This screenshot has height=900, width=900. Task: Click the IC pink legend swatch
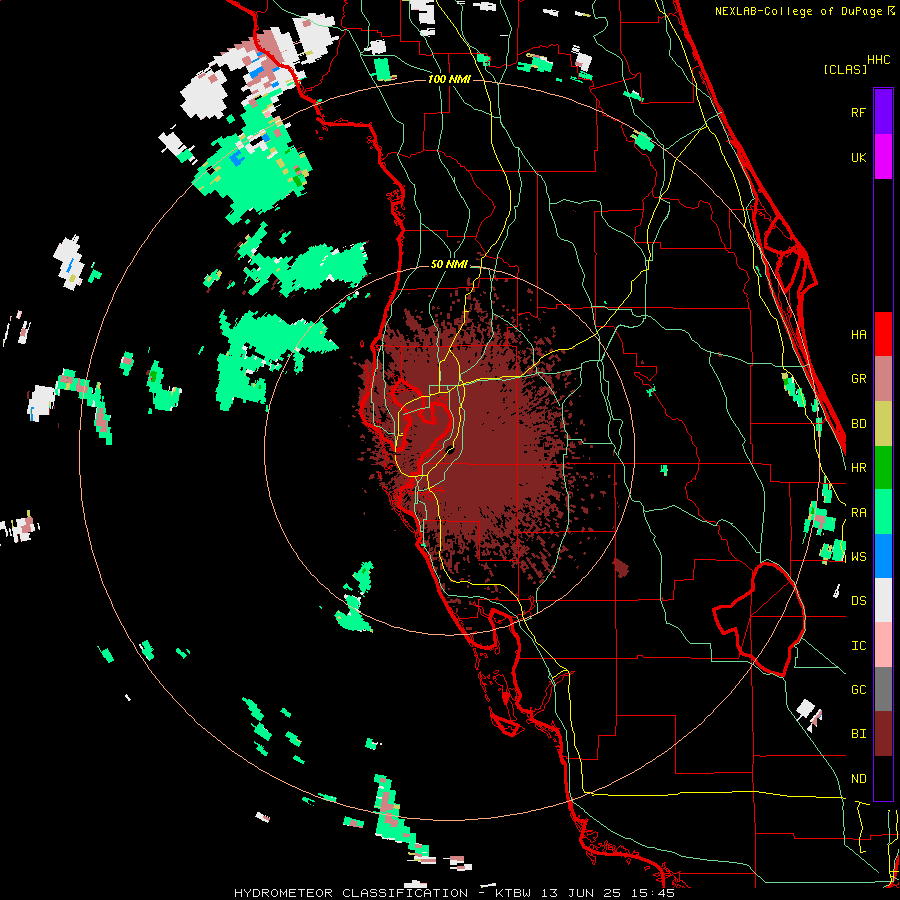click(883, 645)
